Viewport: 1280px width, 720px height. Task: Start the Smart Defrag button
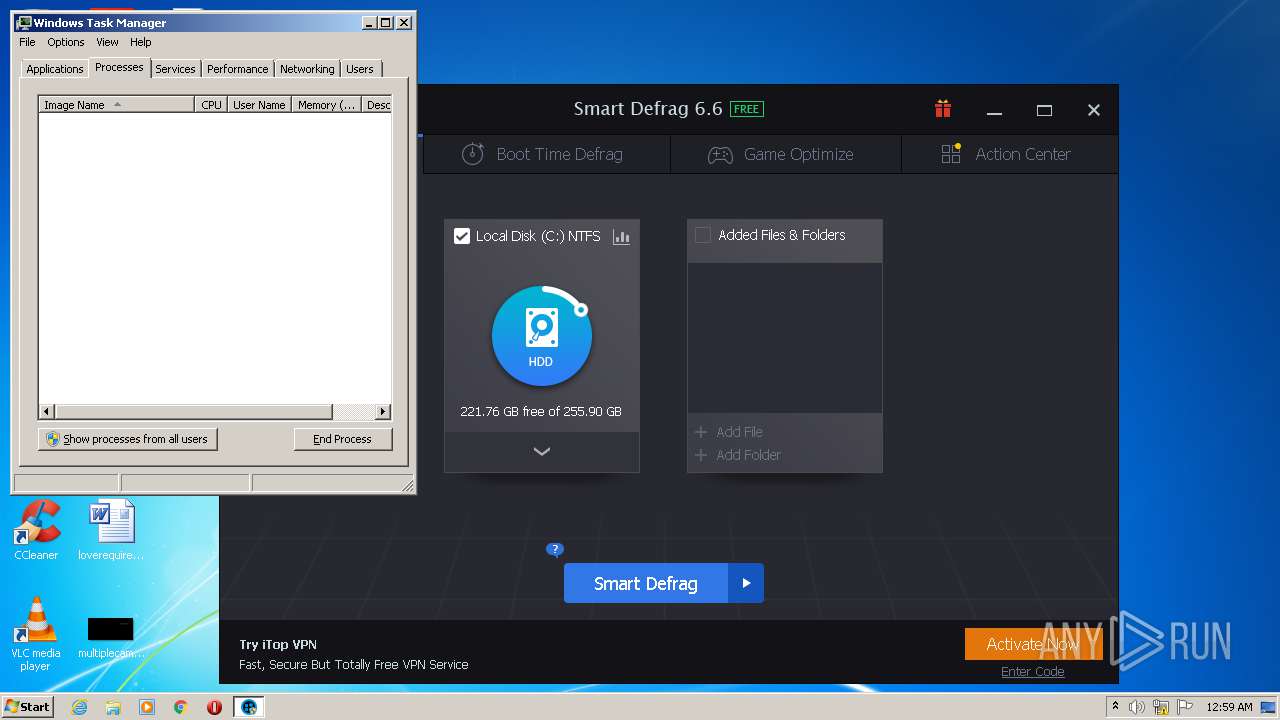645,583
